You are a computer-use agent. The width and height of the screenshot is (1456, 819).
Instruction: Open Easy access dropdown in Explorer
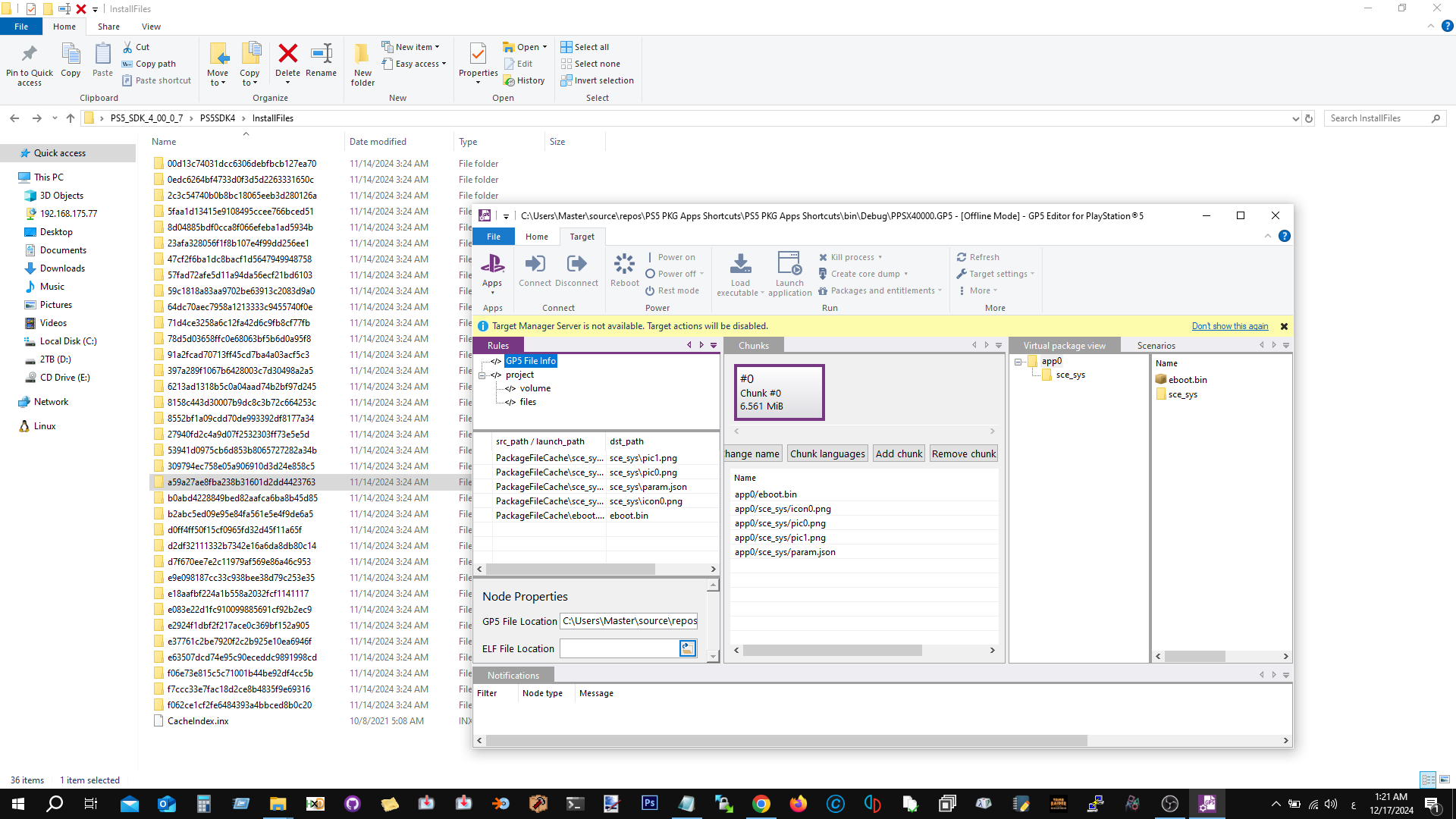[414, 64]
